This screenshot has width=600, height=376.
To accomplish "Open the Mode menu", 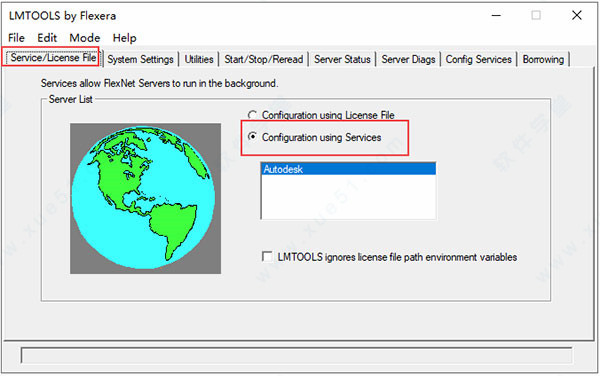I will pos(85,38).
